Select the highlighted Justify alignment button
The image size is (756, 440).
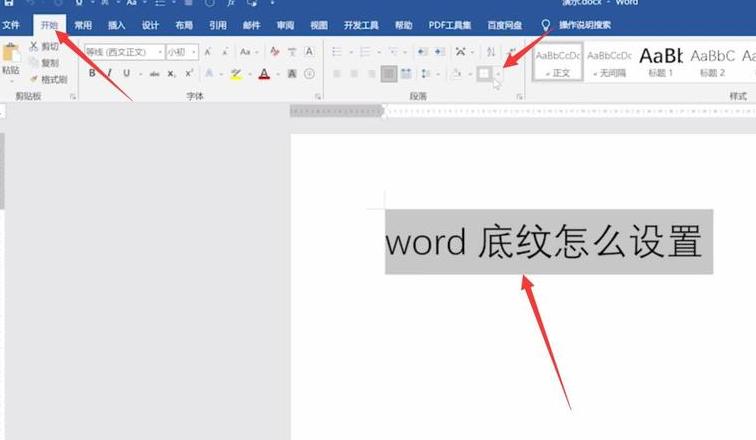[x=389, y=74]
